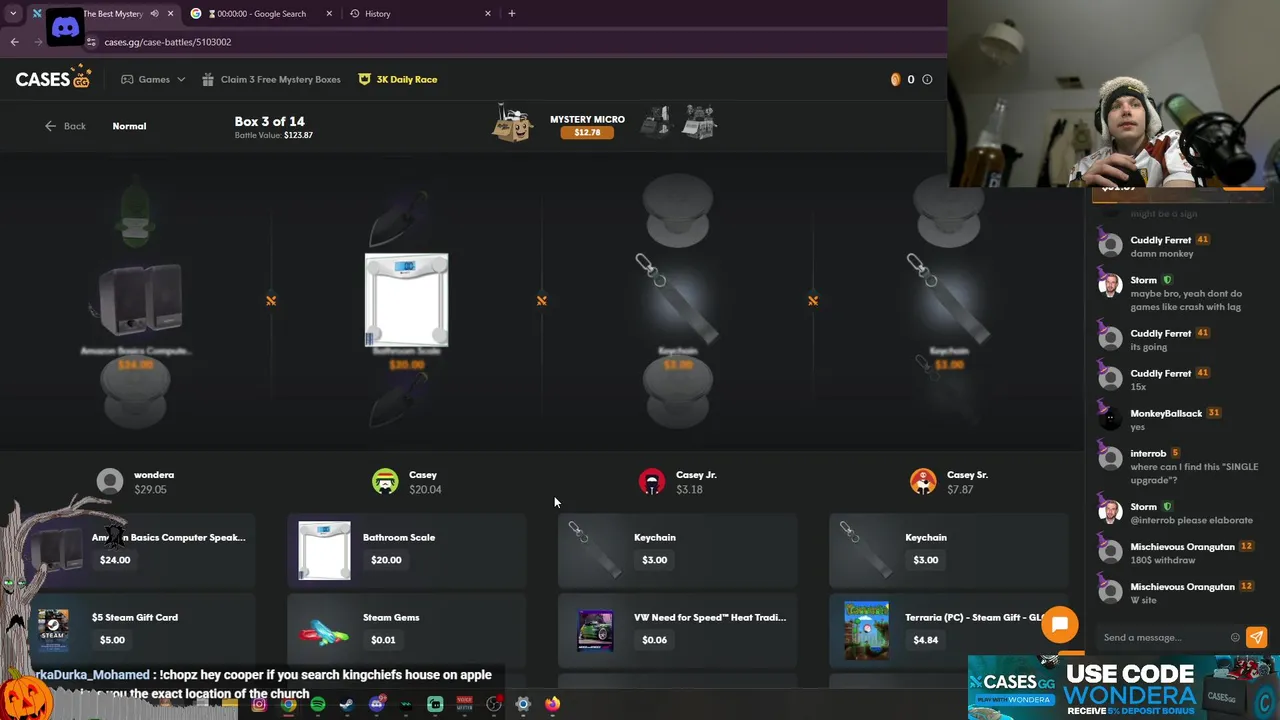Click the next box thumbnail in the queue
The width and height of the screenshot is (1280, 720).
click(x=657, y=122)
